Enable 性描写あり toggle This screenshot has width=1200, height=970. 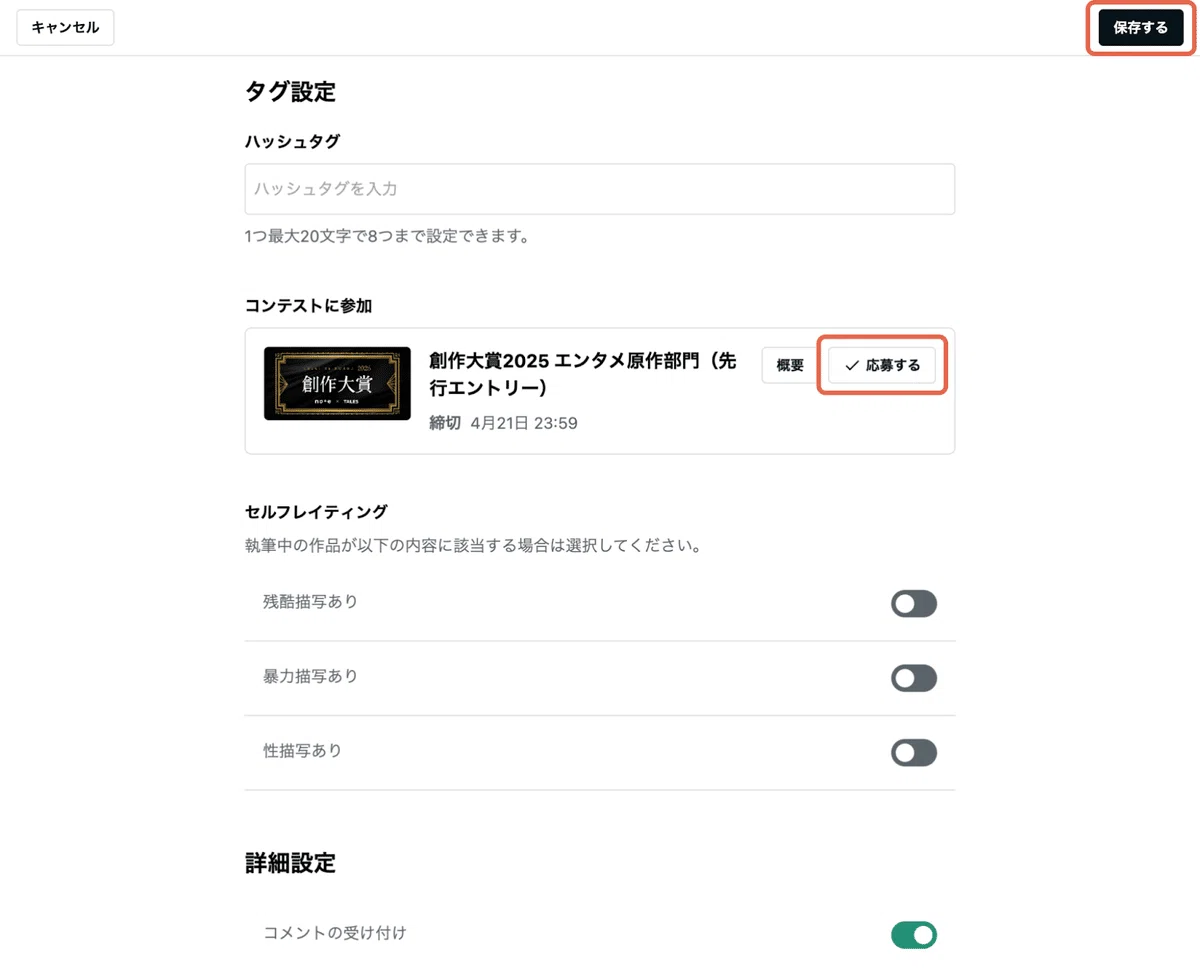coord(914,753)
